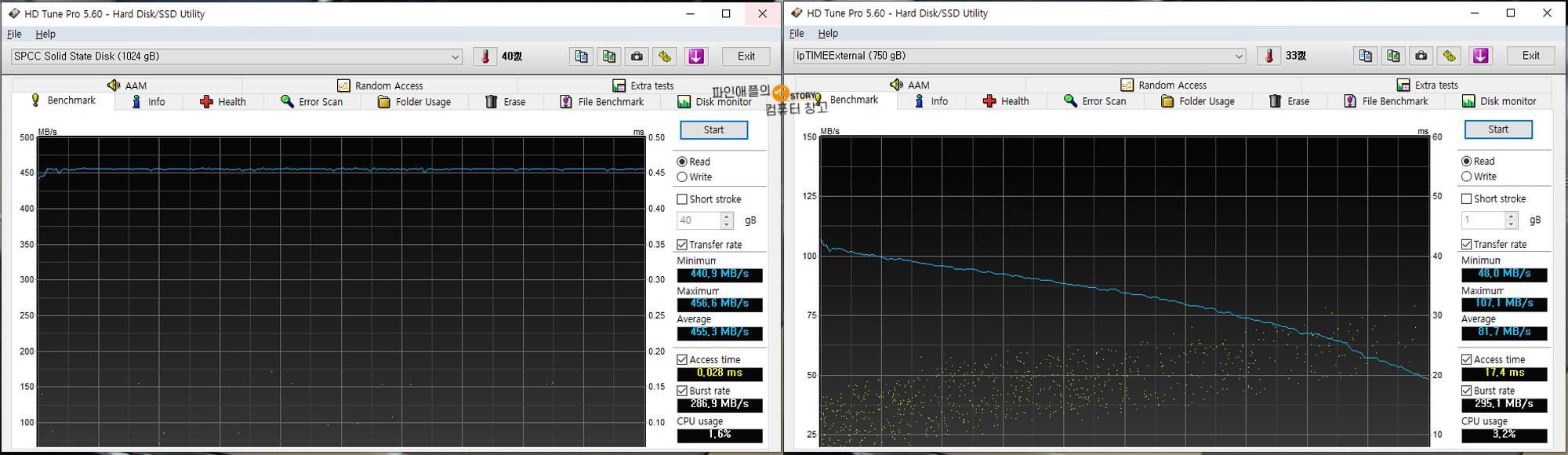This screenshot has height=455, width=1568.
Task: Switch to Info tab in ipTIME window
Action: pos(931,101)
